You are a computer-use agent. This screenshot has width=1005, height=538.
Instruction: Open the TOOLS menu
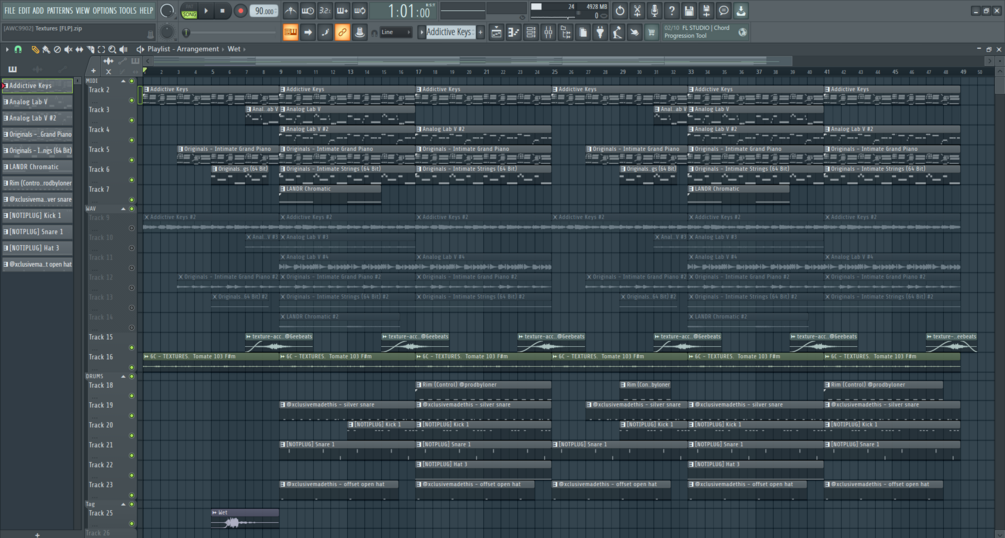(128, 10)
